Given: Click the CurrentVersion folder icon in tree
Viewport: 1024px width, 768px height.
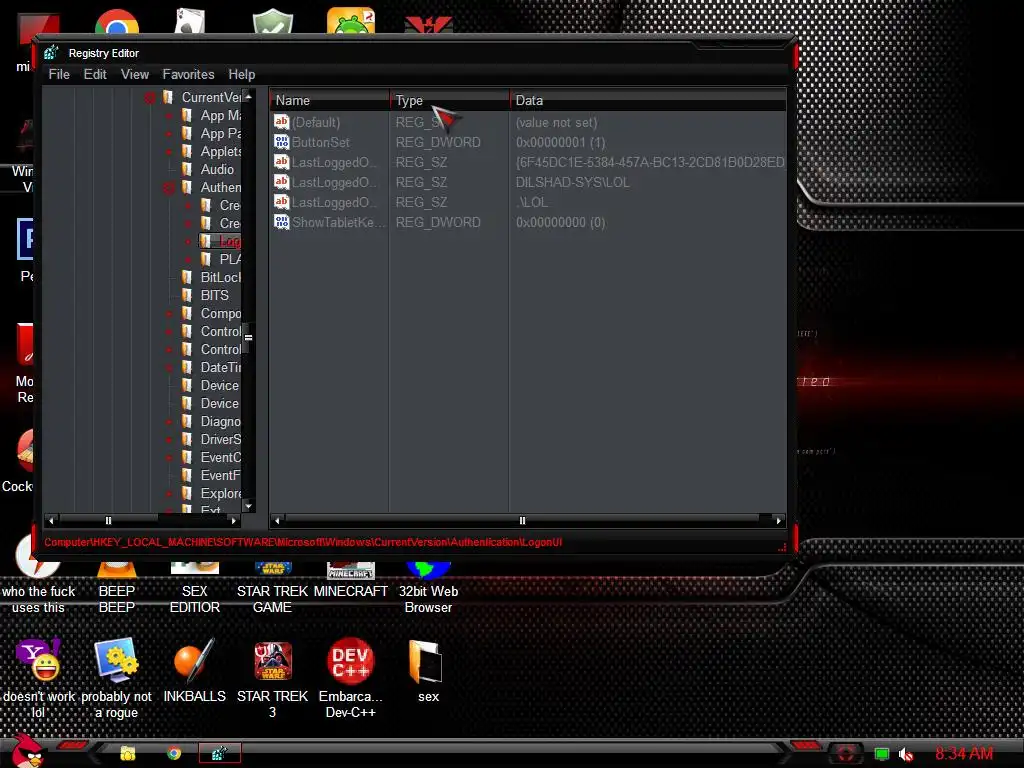Looking at the screenshot, I should tap(168, 97).
